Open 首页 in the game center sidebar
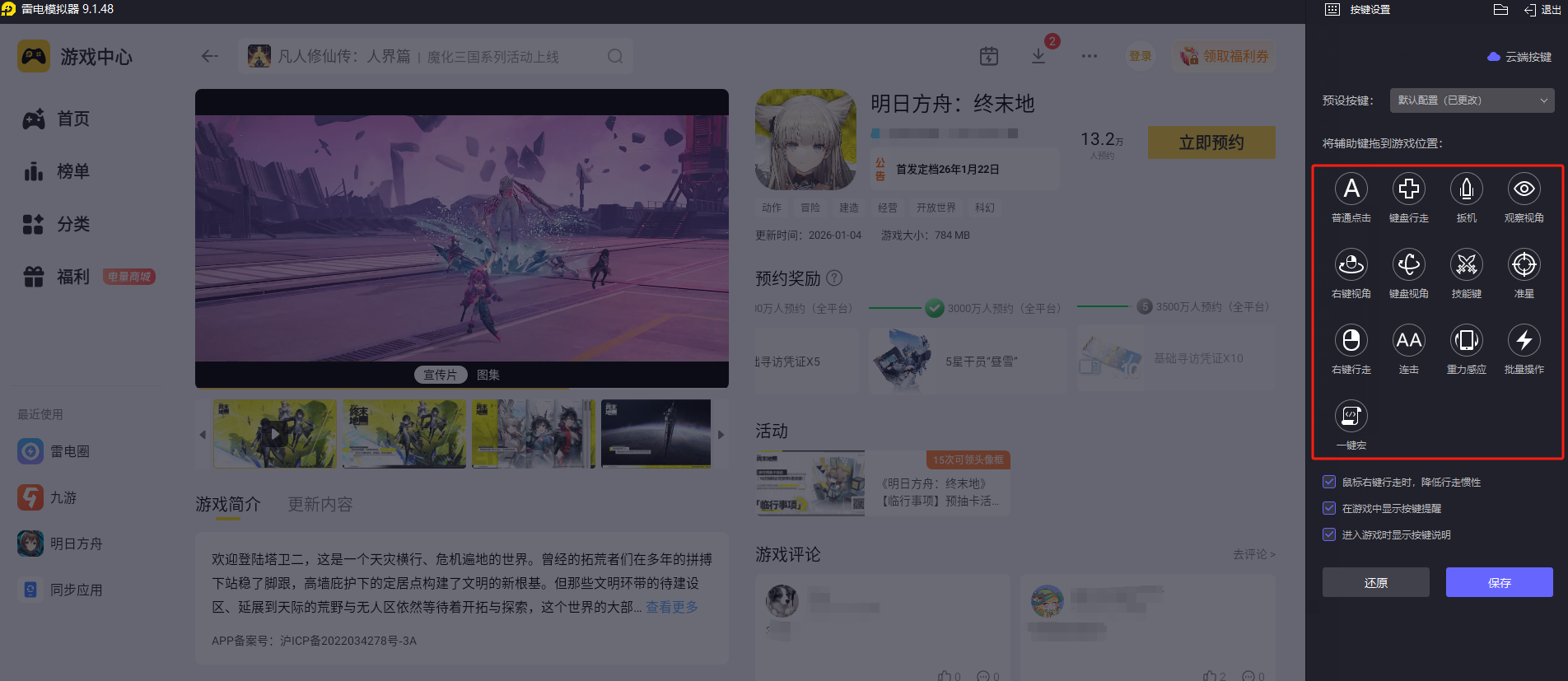The height and width of the screenshot is (681, 1568). coord(56,119)
